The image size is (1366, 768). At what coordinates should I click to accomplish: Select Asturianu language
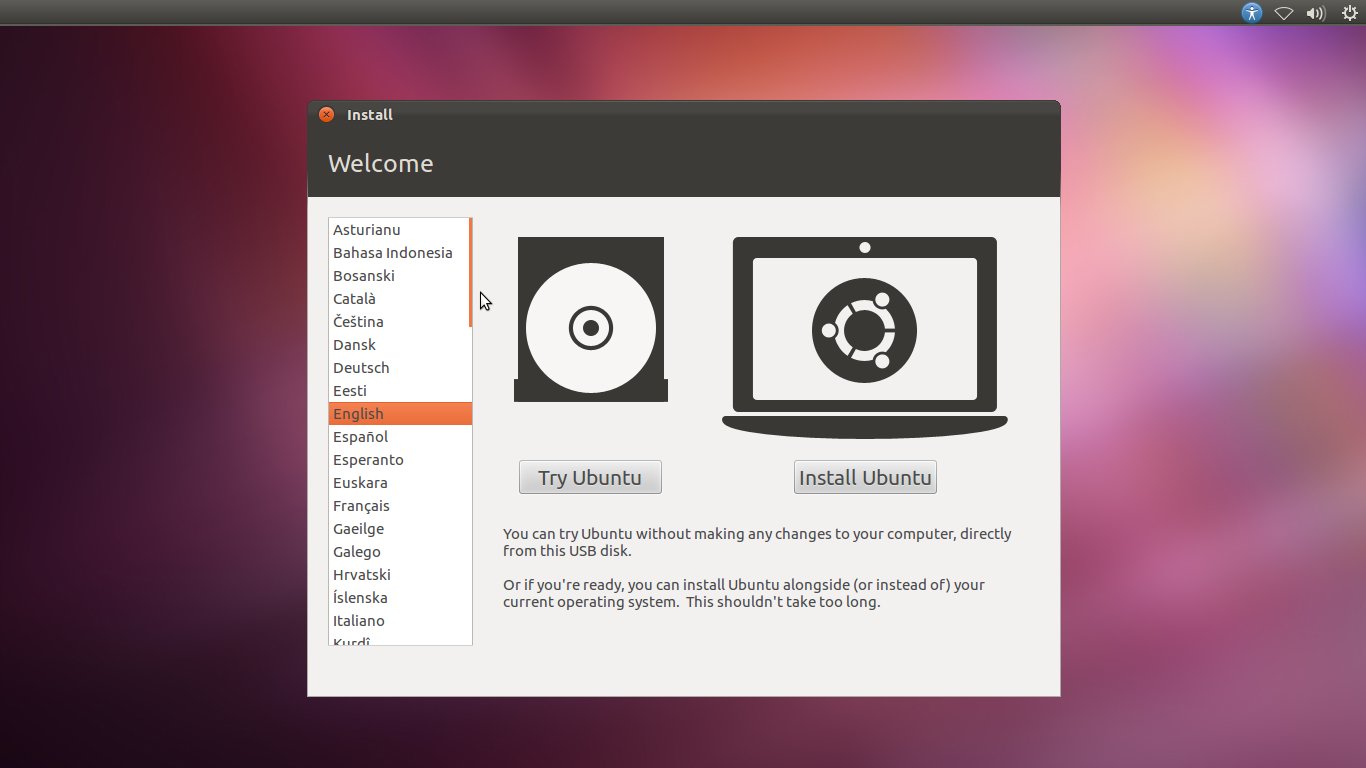point(400,230)
